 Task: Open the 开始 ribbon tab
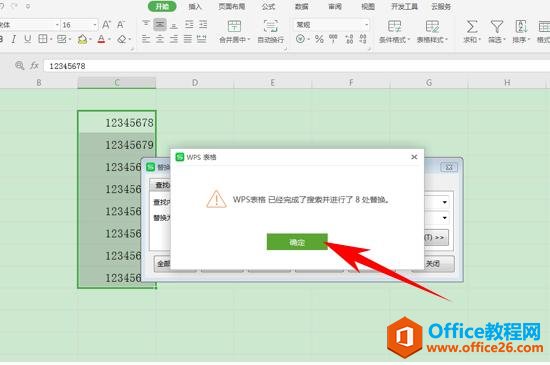[x=162, y=6]
